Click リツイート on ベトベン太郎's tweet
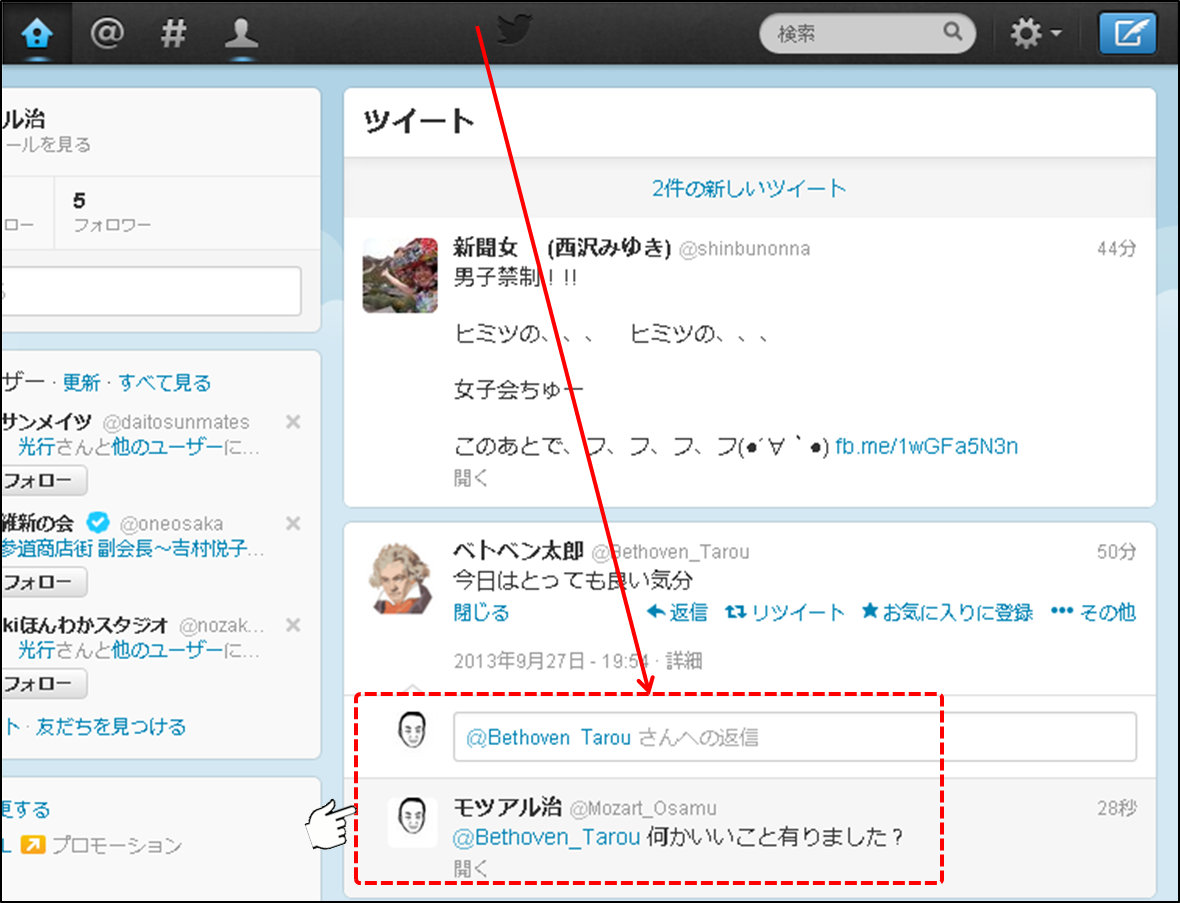Image resolution: width=1180 pixels, height=903 pixels. 785,612
